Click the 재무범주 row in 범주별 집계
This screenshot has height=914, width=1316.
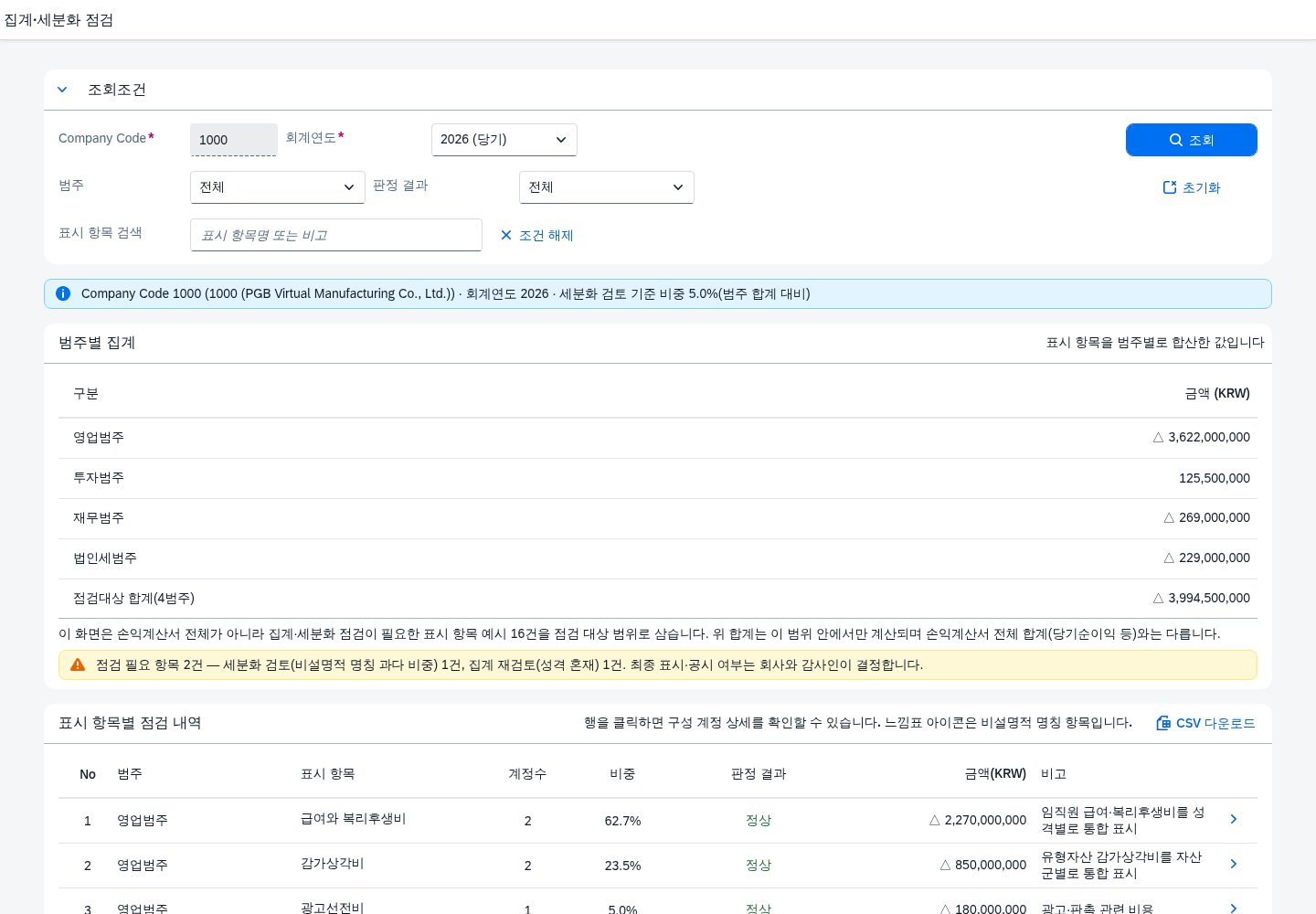(658, 518)
